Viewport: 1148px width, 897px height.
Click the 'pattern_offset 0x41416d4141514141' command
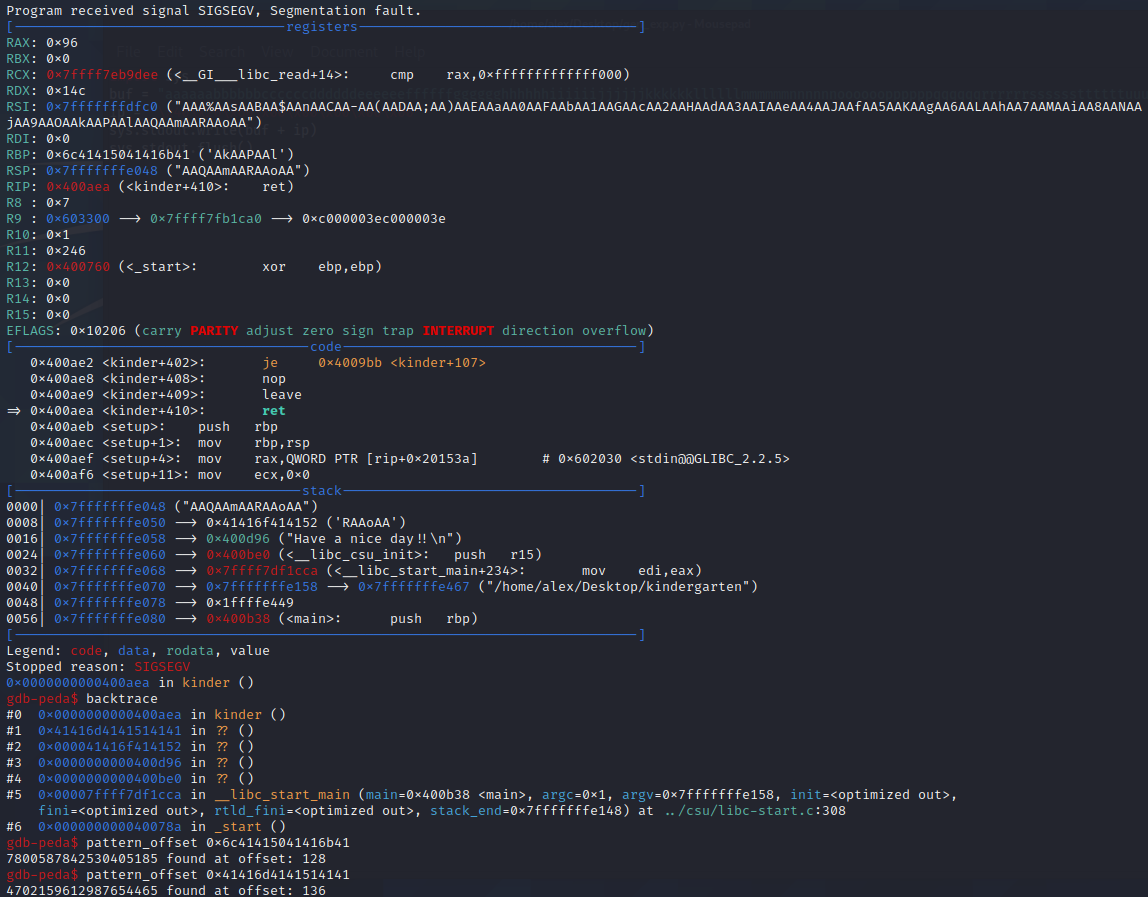tap(217, 875)
